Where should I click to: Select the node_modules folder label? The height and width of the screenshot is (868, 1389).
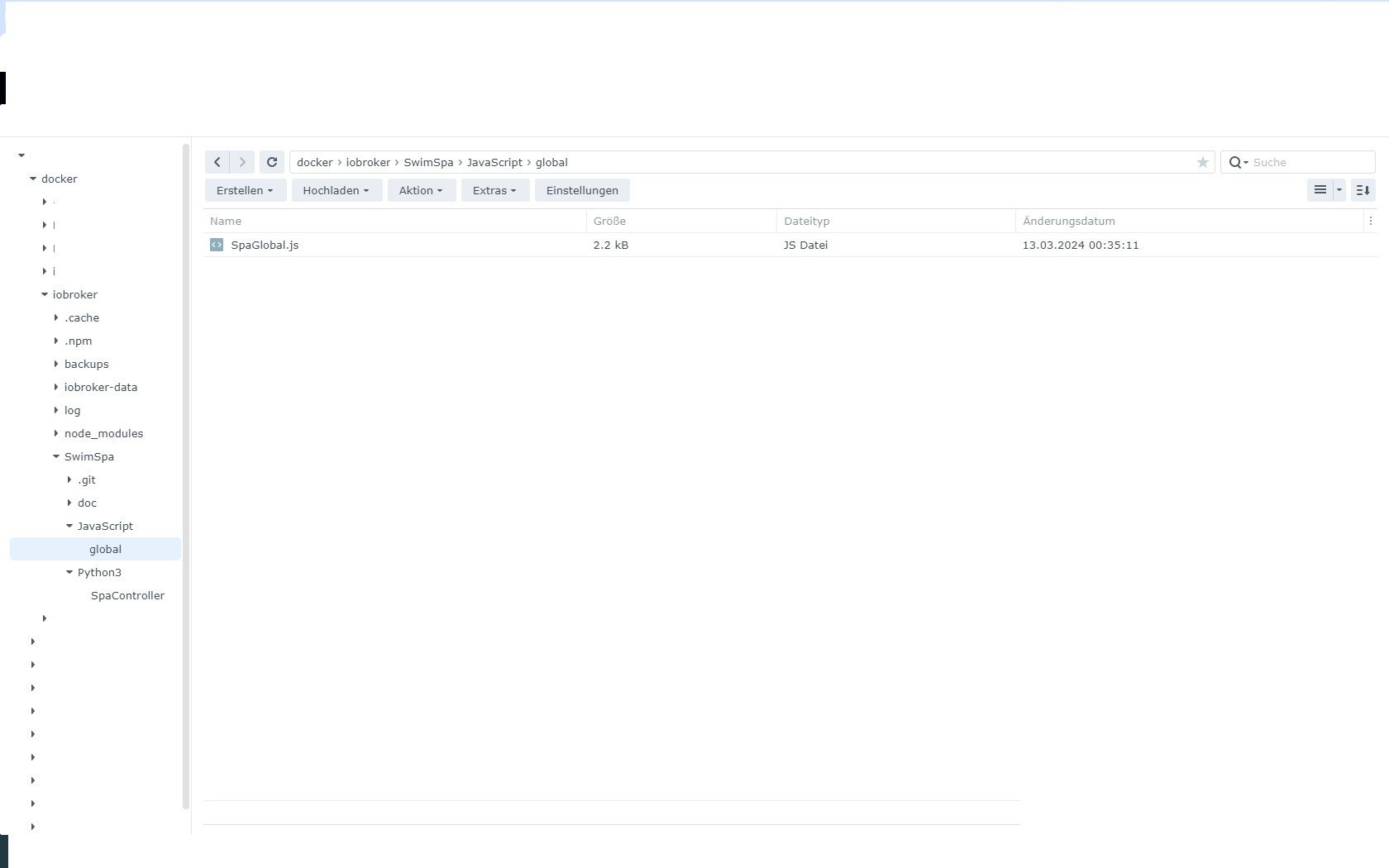tap(103, 433)
